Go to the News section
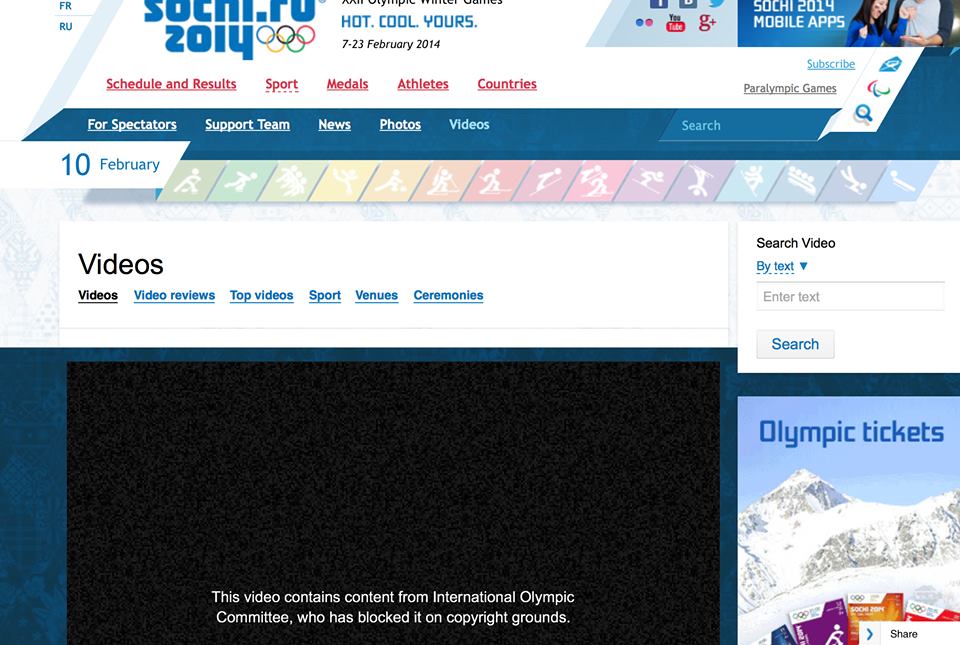 coord(334,124)
